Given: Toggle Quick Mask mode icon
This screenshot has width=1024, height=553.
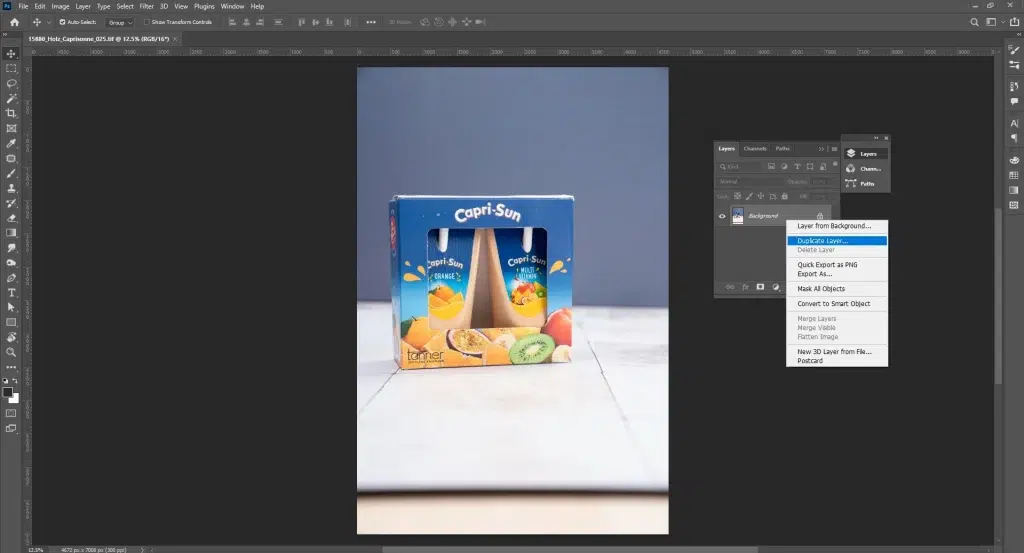Looking at the screenshot, I should (x=11, y=413).
